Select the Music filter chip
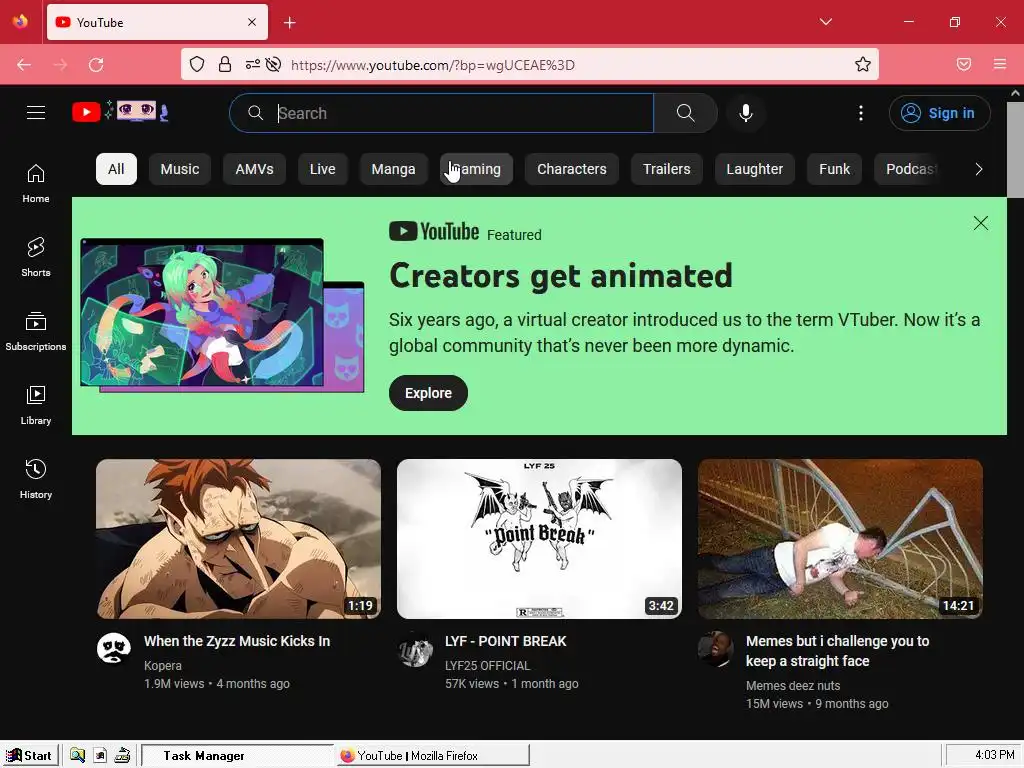 [x=180, y=169]
